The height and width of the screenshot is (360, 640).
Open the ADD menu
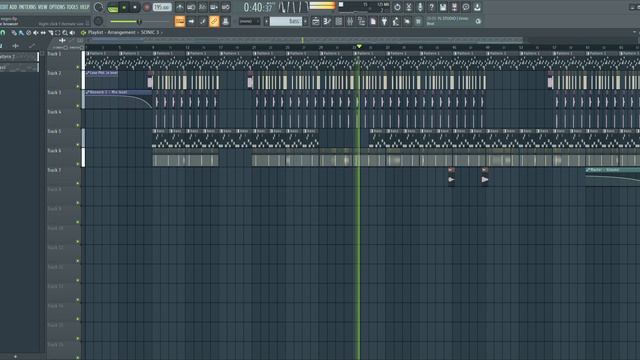(x=13, y=7)
